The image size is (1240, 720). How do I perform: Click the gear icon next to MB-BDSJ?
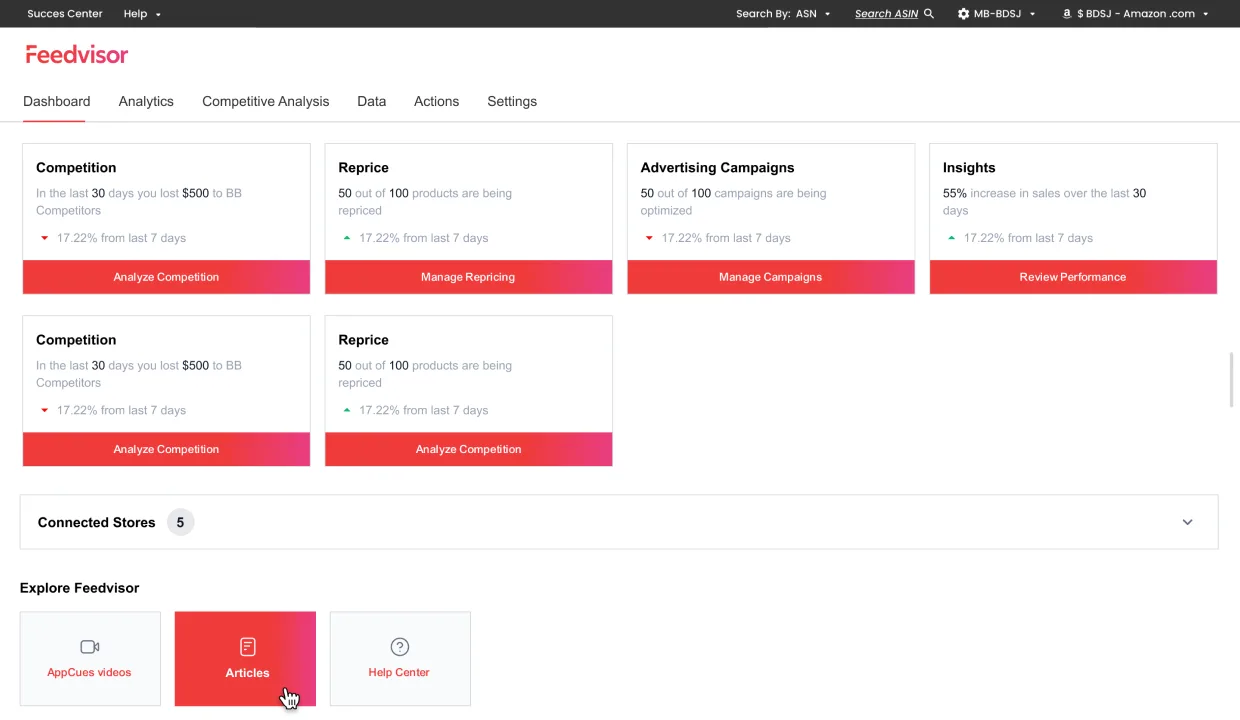tap(963, 14)
